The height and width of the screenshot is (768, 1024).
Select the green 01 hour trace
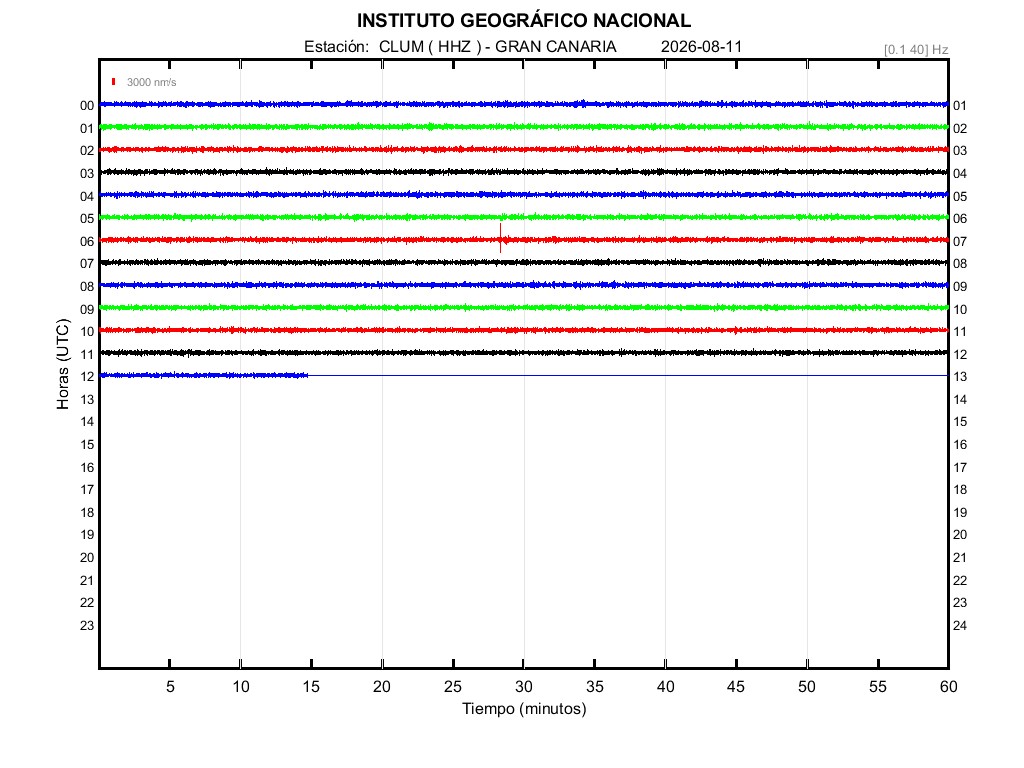(x=524, y=127)
